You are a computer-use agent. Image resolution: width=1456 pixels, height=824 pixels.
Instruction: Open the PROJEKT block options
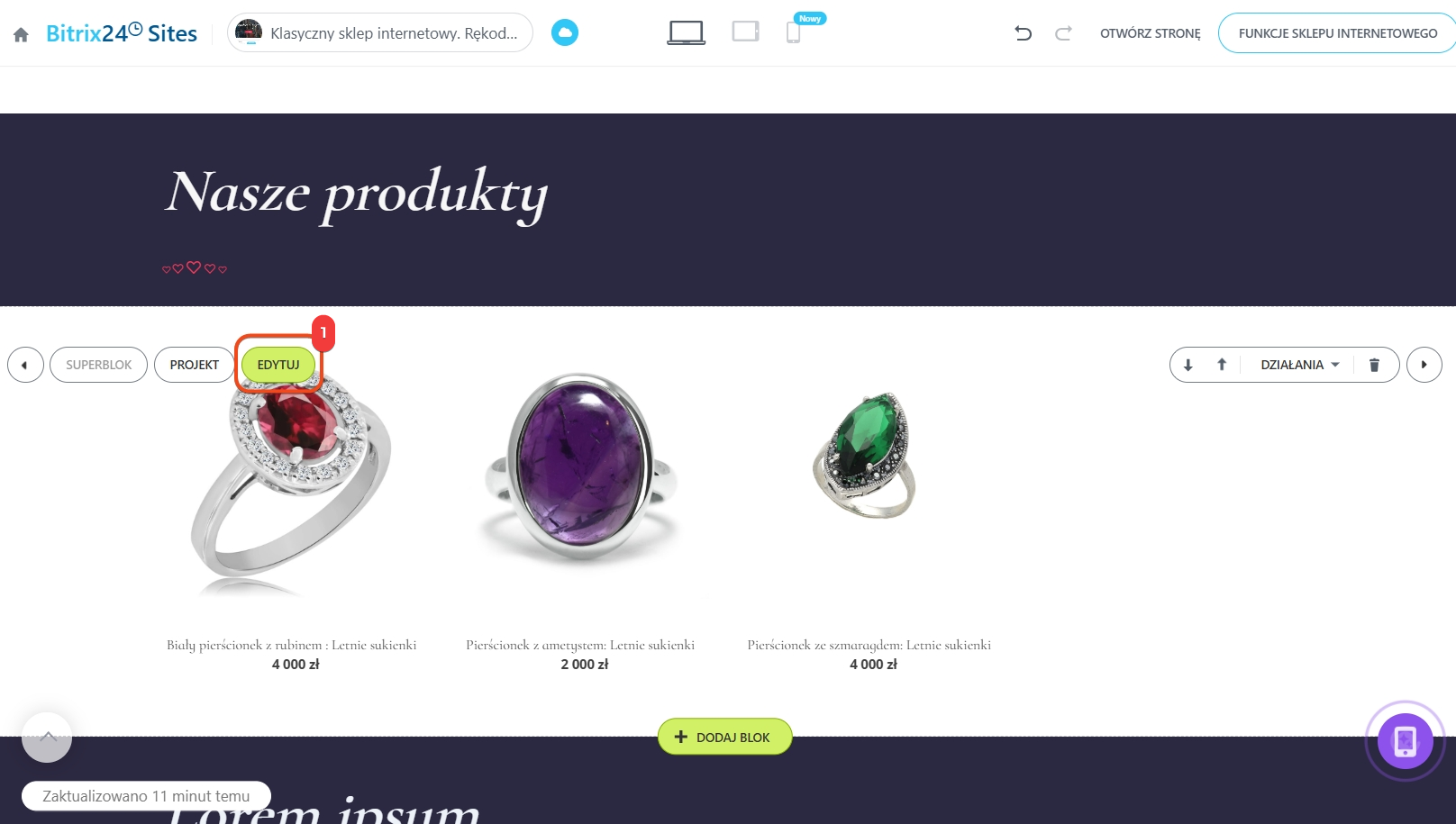pos(195,365)
